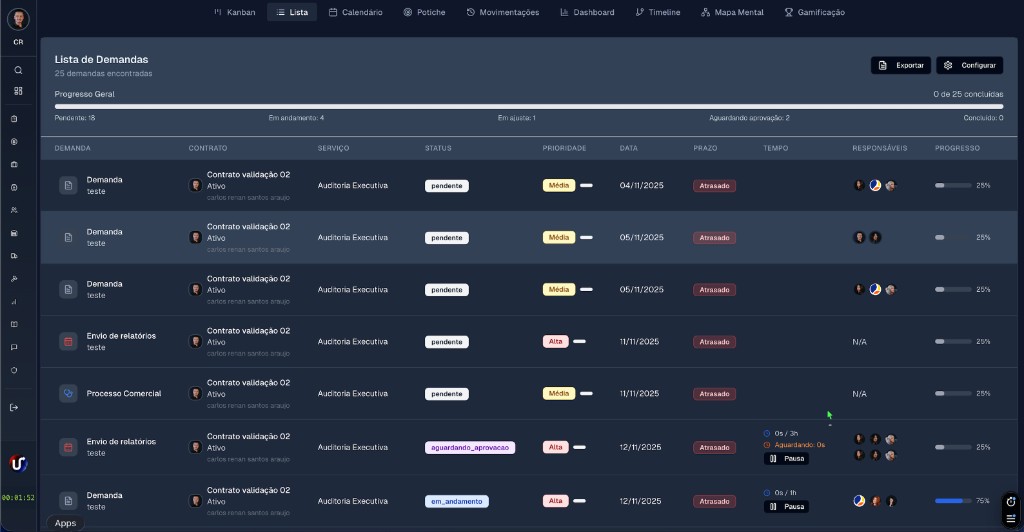Click pendente badge in Processo Comercial row
Image resolution: width=1024 pixels, height=532 pixels.
[447, 394]
